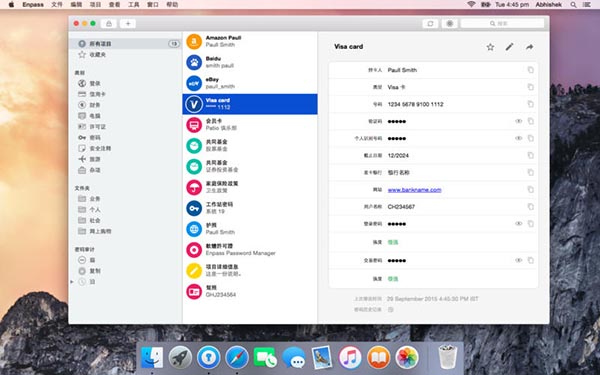Copy the Visa 卡 type field

coord(530,87)
